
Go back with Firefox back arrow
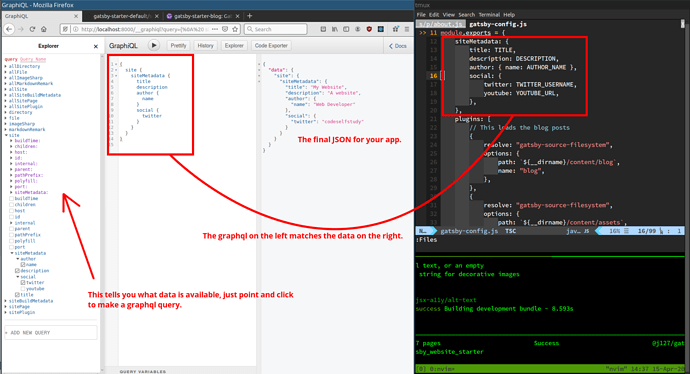tap(9, 29)
